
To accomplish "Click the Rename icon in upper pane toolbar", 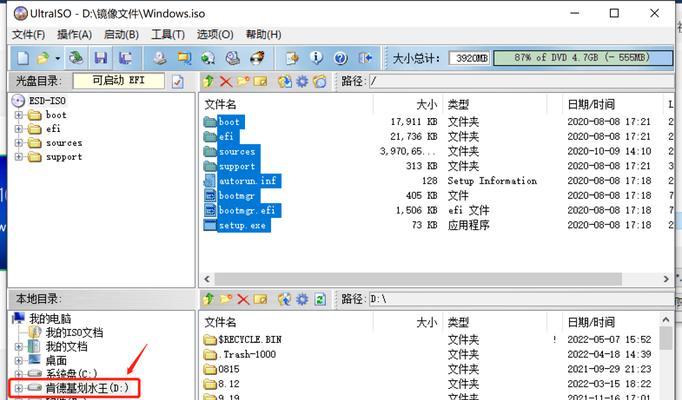I will pos(260,81).
